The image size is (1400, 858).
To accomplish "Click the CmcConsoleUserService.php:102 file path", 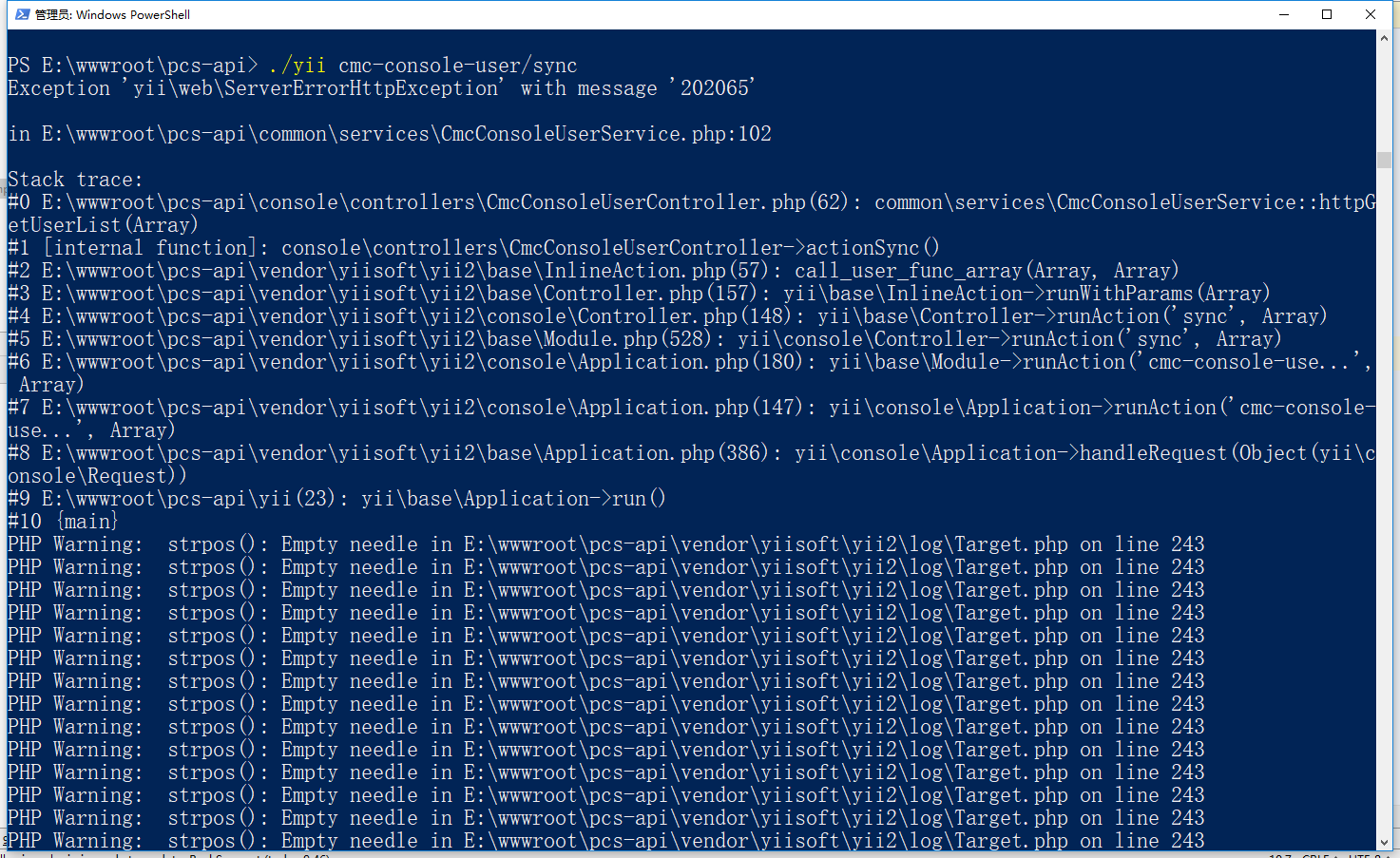I will [605, 134].
